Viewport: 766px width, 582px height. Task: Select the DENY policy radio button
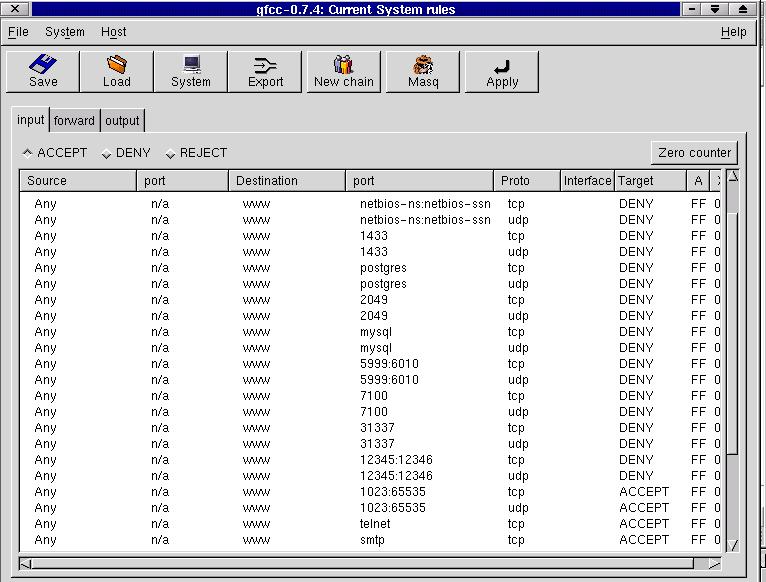tap(107, 154)
